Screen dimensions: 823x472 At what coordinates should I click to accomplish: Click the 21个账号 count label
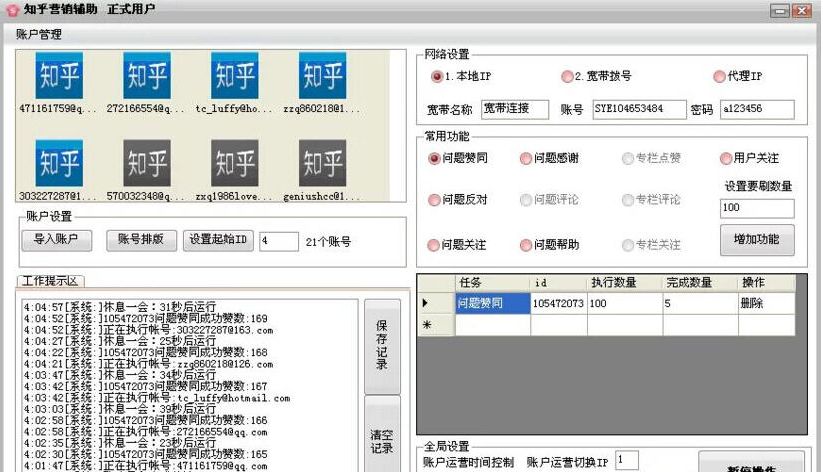tap(328, 242)
